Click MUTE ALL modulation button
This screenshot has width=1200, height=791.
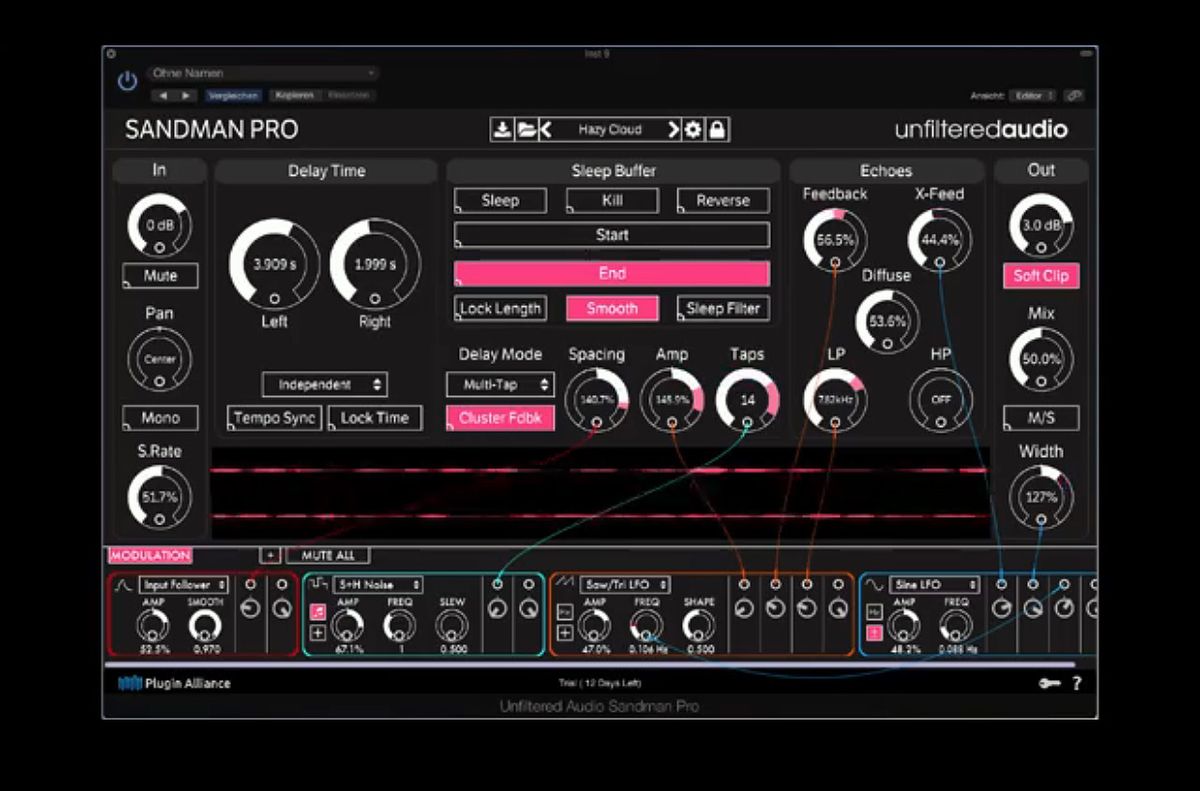pyautogui.click(x=328, y=555)
